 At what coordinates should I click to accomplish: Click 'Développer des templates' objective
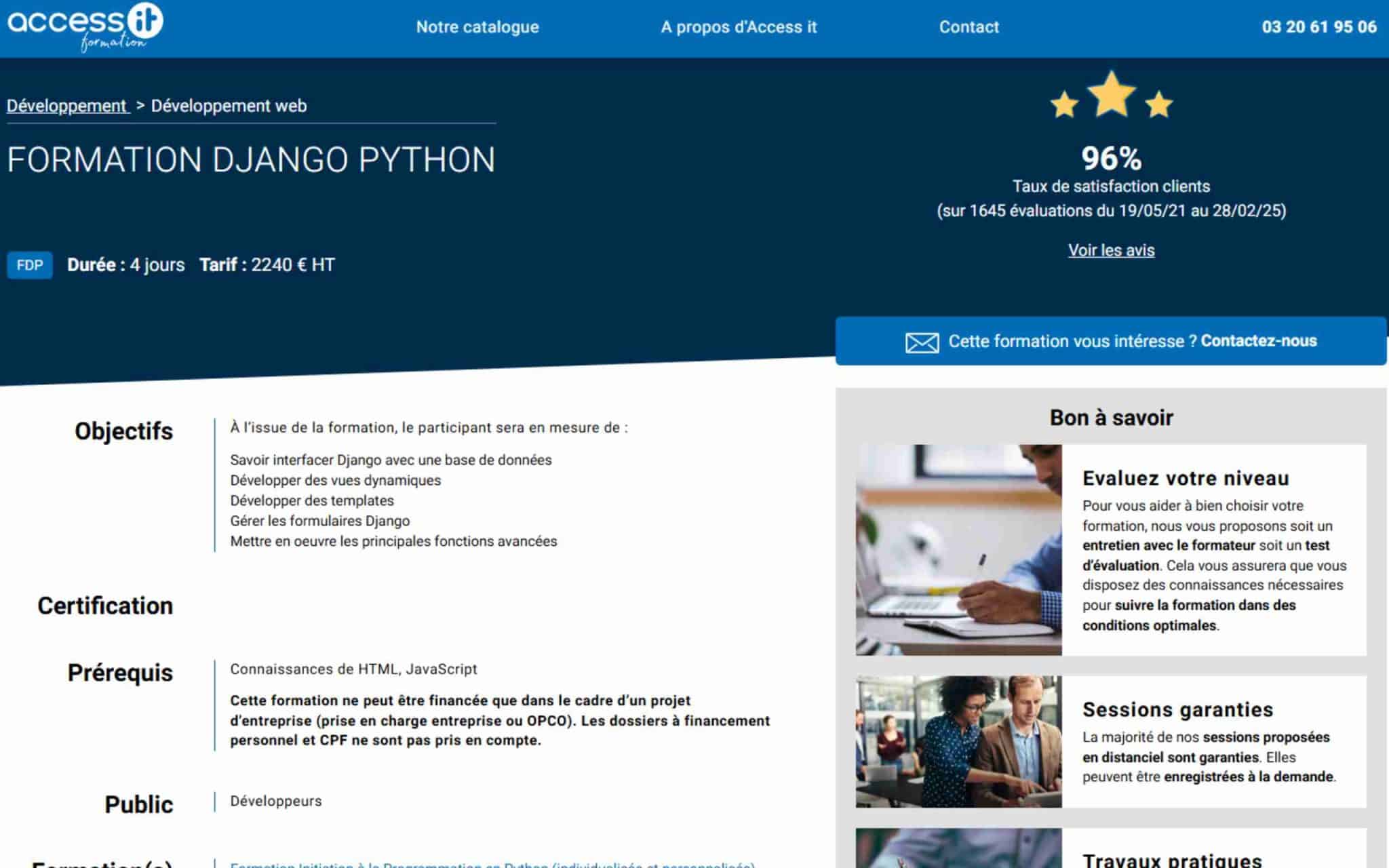pos(312,500)
